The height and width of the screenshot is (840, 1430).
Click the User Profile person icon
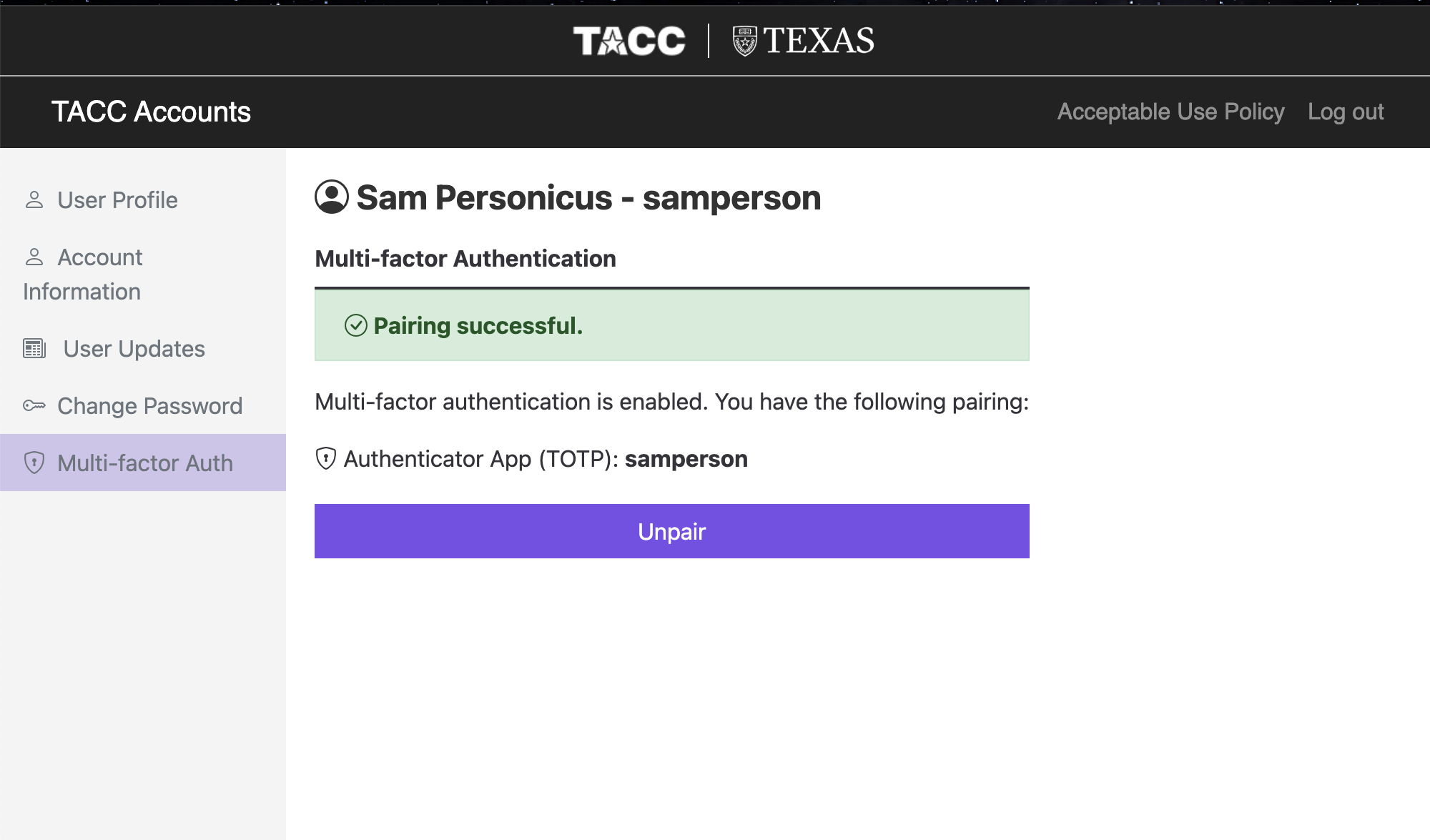[x=34, y=200]
